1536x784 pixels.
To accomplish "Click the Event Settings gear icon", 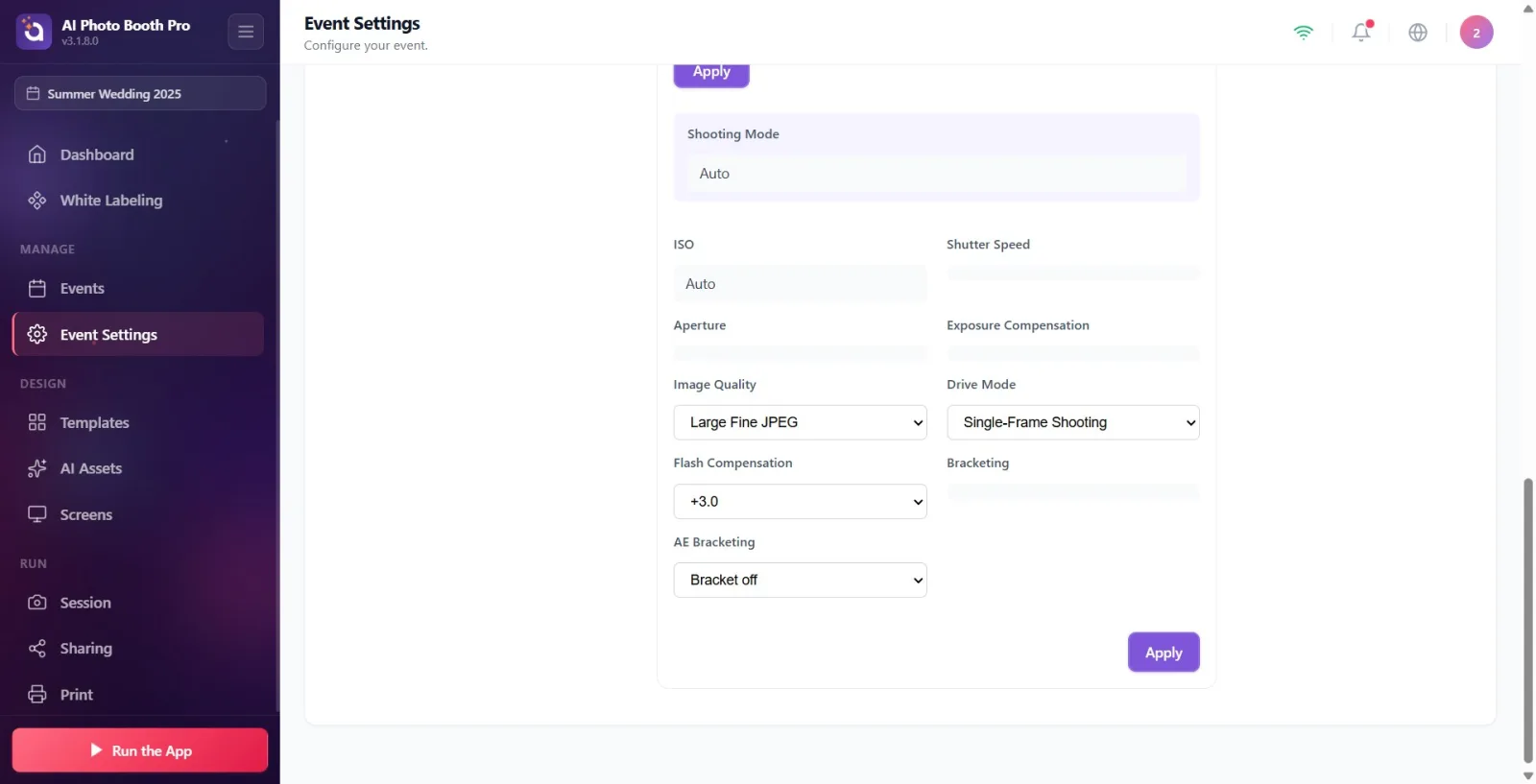I will point(37,335).
